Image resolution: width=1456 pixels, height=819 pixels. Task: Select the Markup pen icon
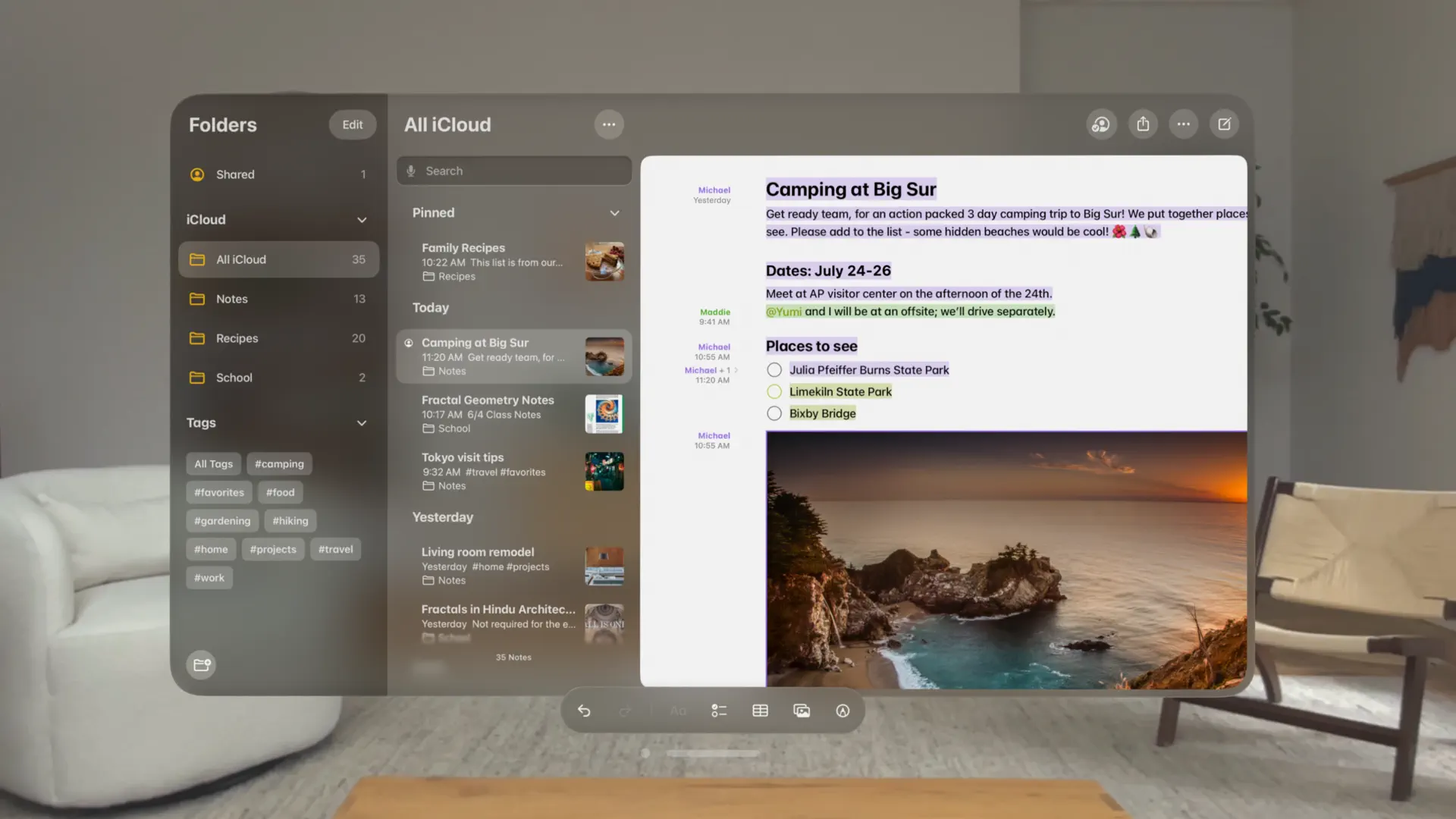coord(843,711)
